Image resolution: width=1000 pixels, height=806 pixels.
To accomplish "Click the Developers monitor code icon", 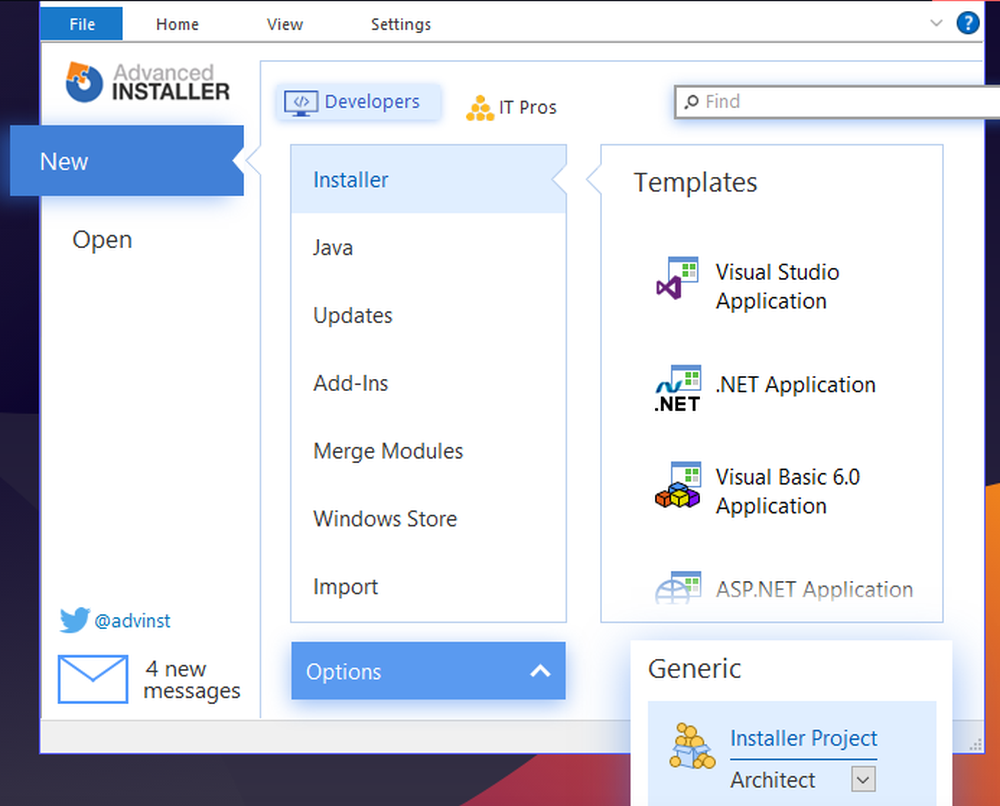I will click(301, 103).
